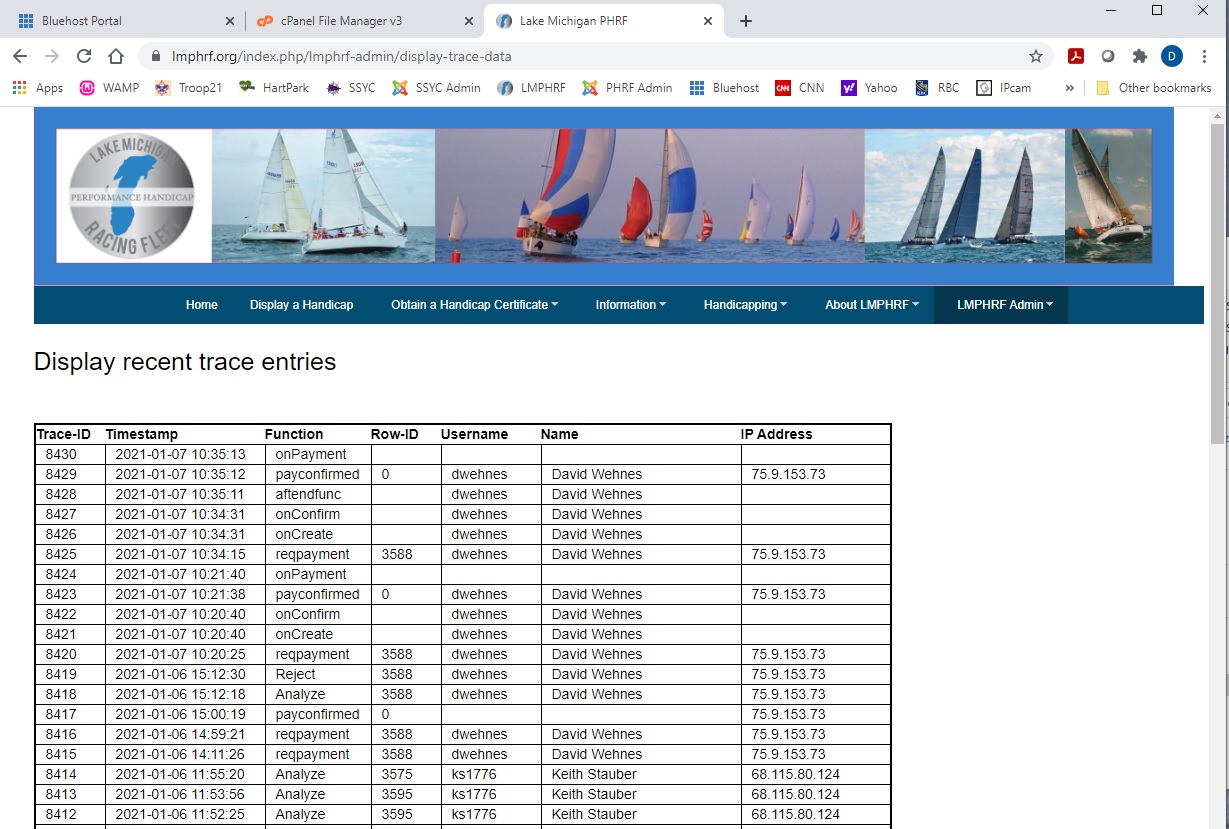Image resolution: width=1229 pixels, height=829 pixels.
Task: Go to the Home menu item
Action: [x=201, y=305]
